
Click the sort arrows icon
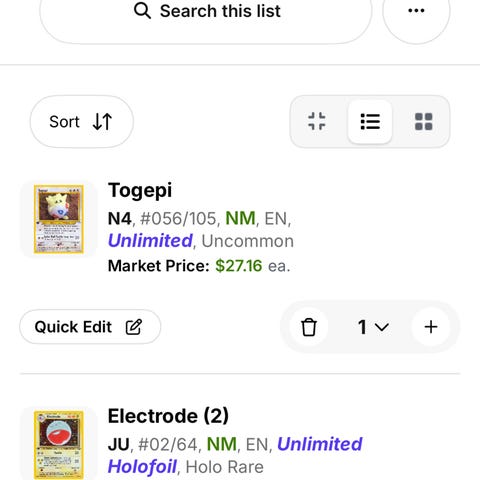pos(102,121)
